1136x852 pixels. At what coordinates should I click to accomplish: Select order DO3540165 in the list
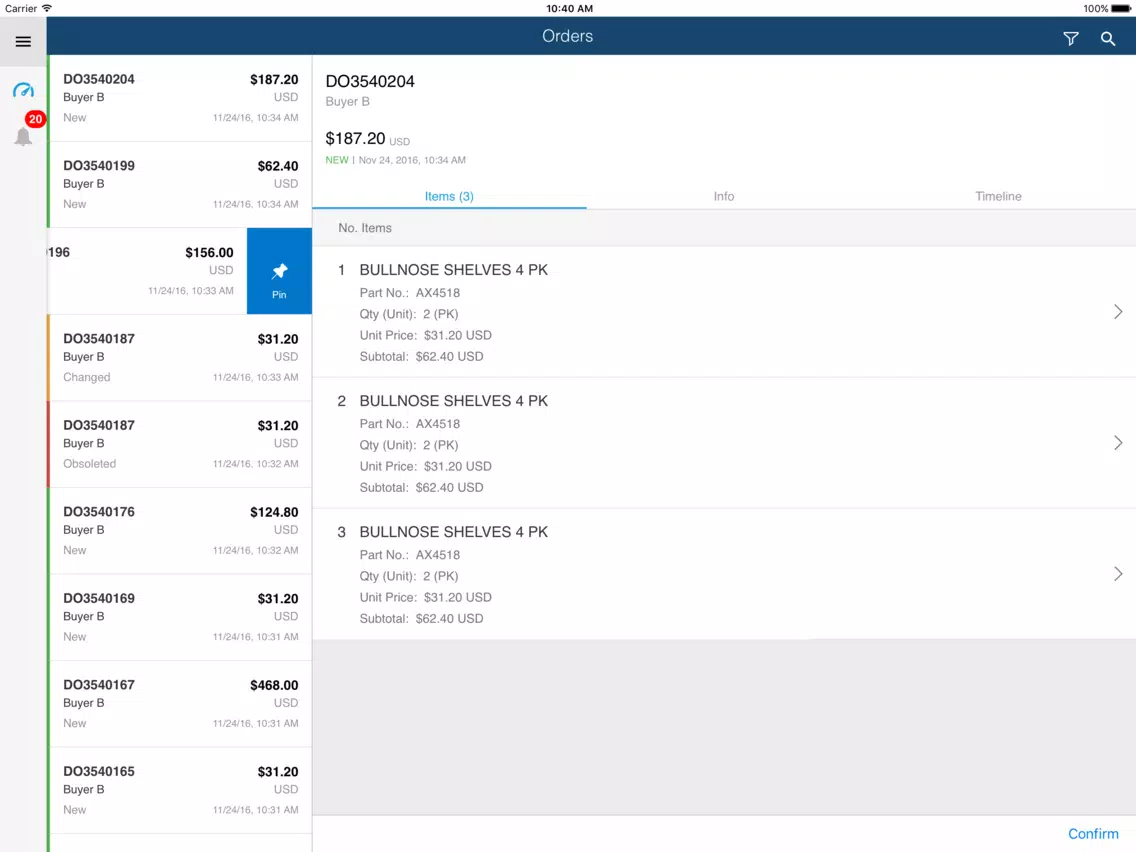180,790
